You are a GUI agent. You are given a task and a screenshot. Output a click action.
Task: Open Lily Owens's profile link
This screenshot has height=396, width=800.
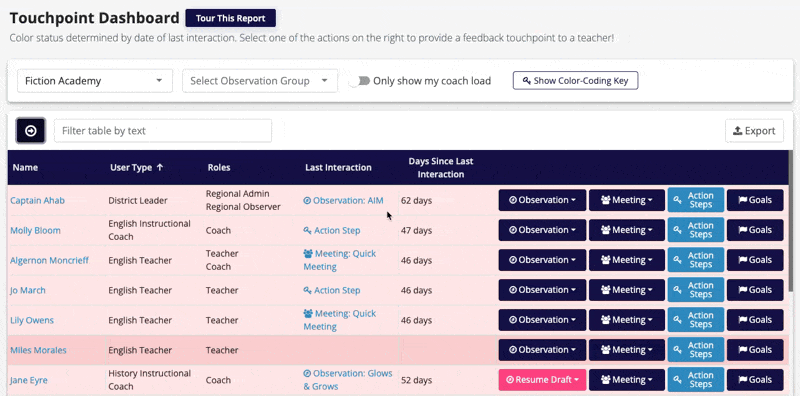click(32, 320)
